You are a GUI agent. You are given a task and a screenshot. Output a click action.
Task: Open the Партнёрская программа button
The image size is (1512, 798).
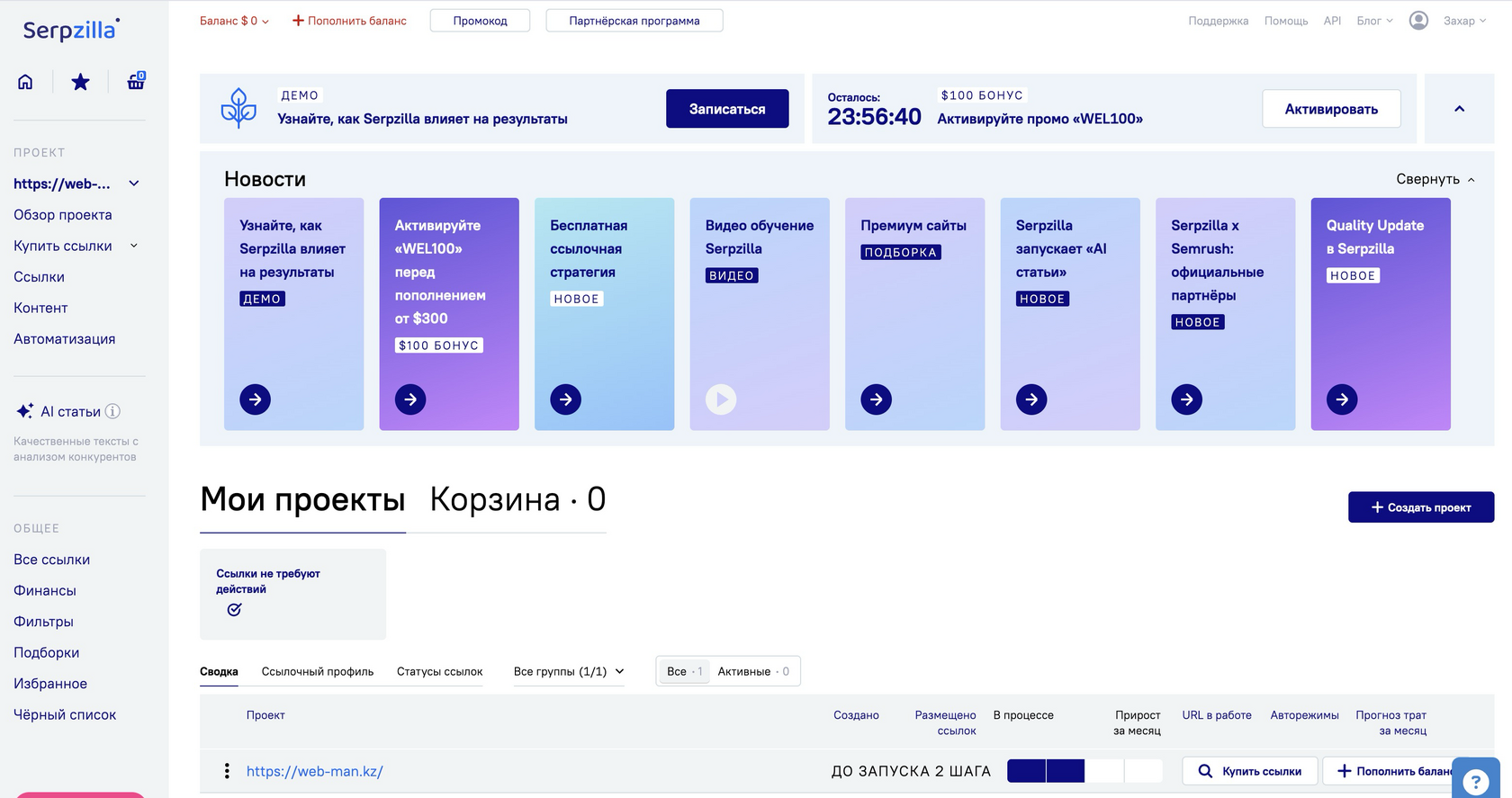pyautogui.click(x=634, y=21)
